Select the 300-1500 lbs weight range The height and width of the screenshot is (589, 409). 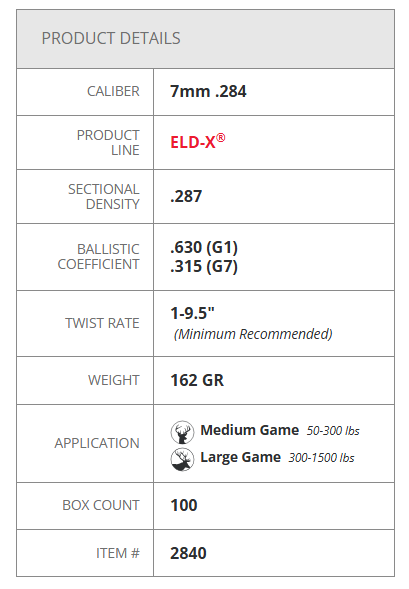(x=321, y=458)
